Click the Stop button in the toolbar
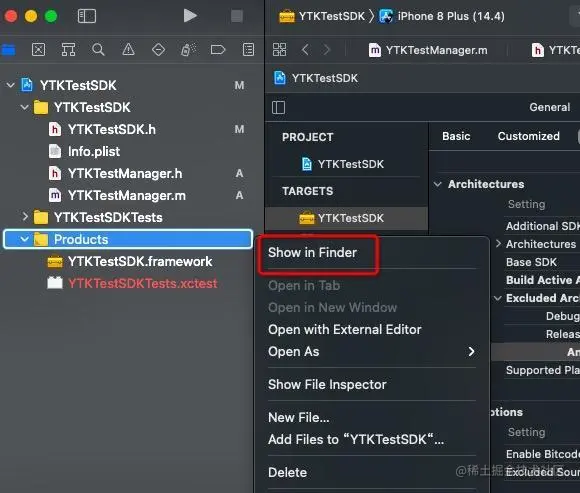 (x=237, y=16)
